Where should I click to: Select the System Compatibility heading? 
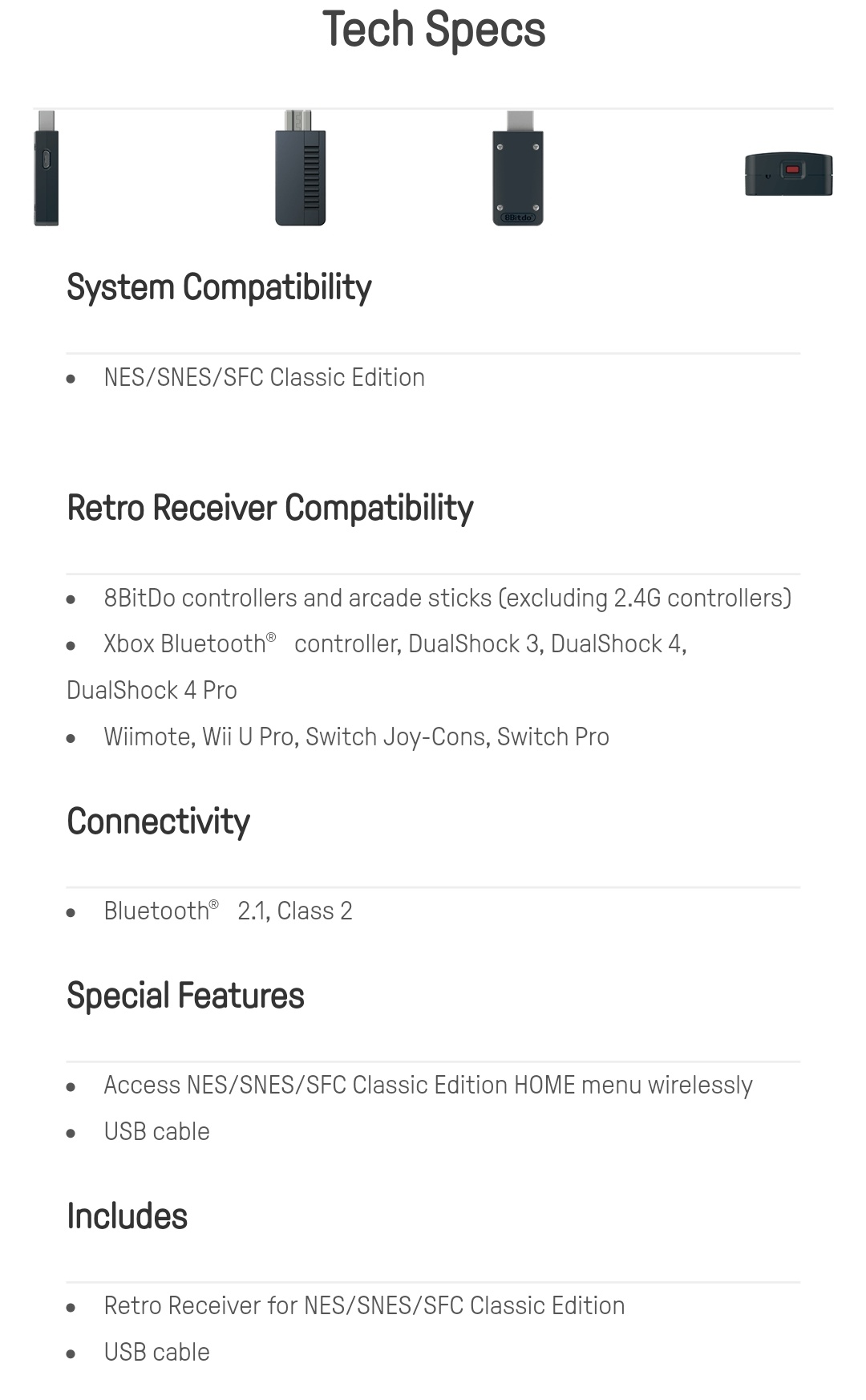coord(219,288)
